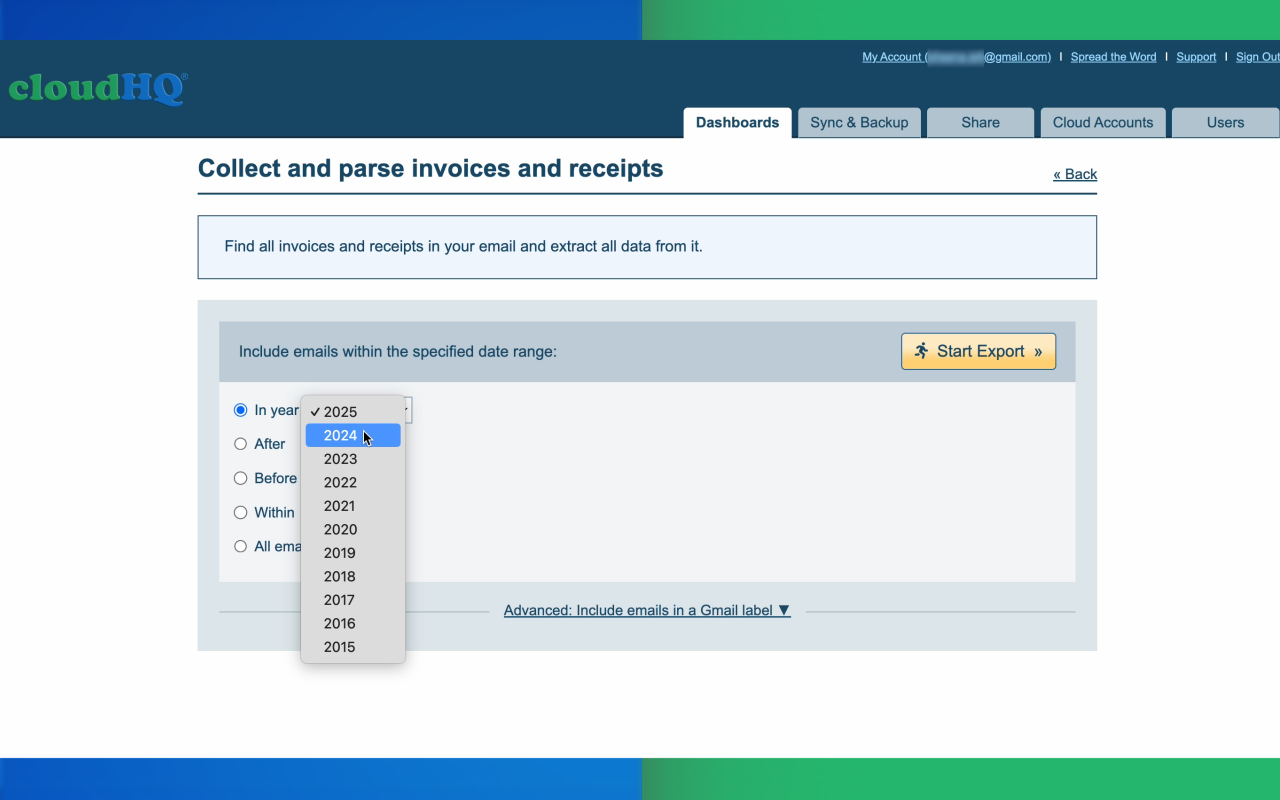Screen dimensions: 1280x800
Task: Click the cloudHQ logo
Action: pos(98,88)
